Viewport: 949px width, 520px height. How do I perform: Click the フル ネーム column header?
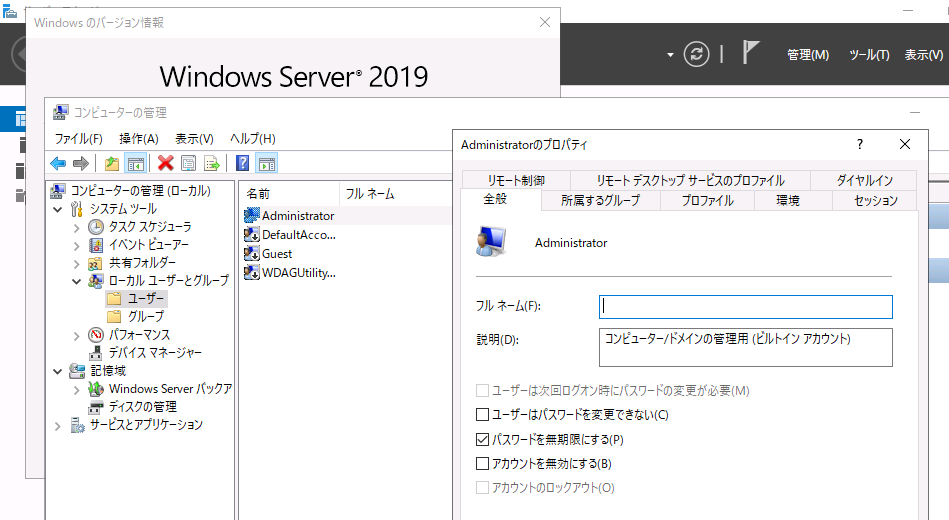(x=396, y=194)
